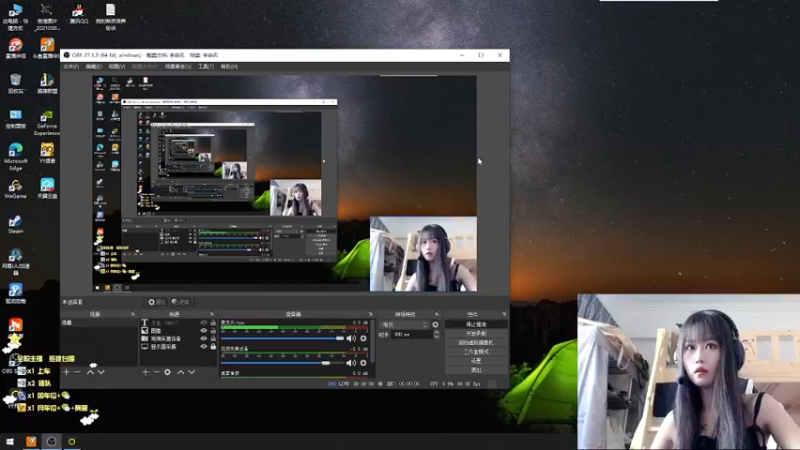Image resolution: width=800 pixels, height=450 pixels.
Task: Open the 帮助(H) menu in OBS
Action: (229, 67)
